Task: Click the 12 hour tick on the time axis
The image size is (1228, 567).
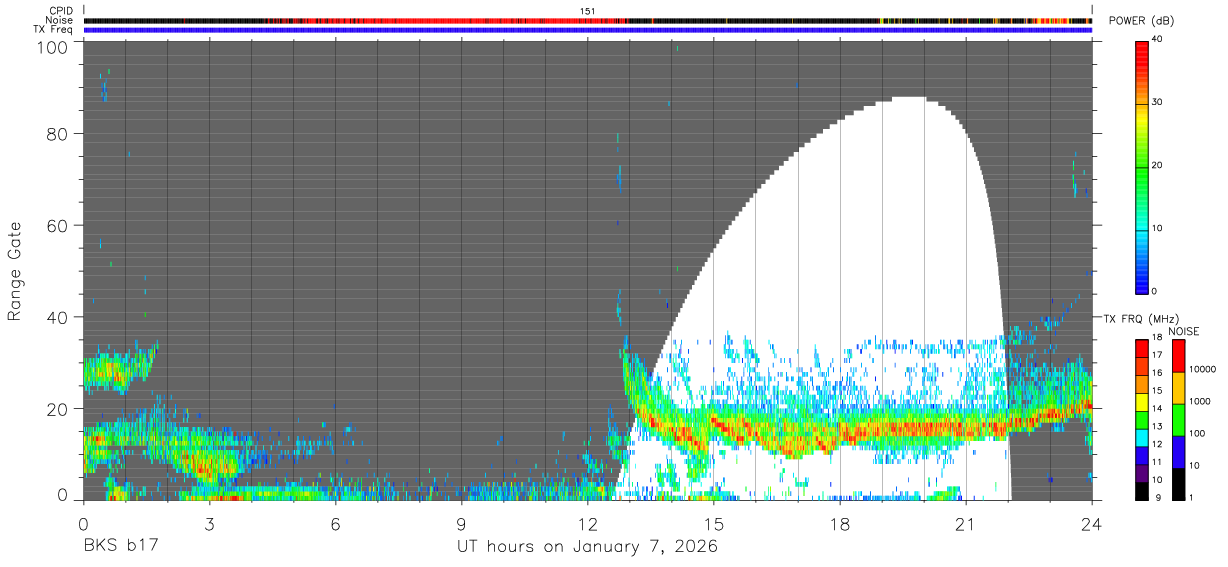Action: [587, 524]
